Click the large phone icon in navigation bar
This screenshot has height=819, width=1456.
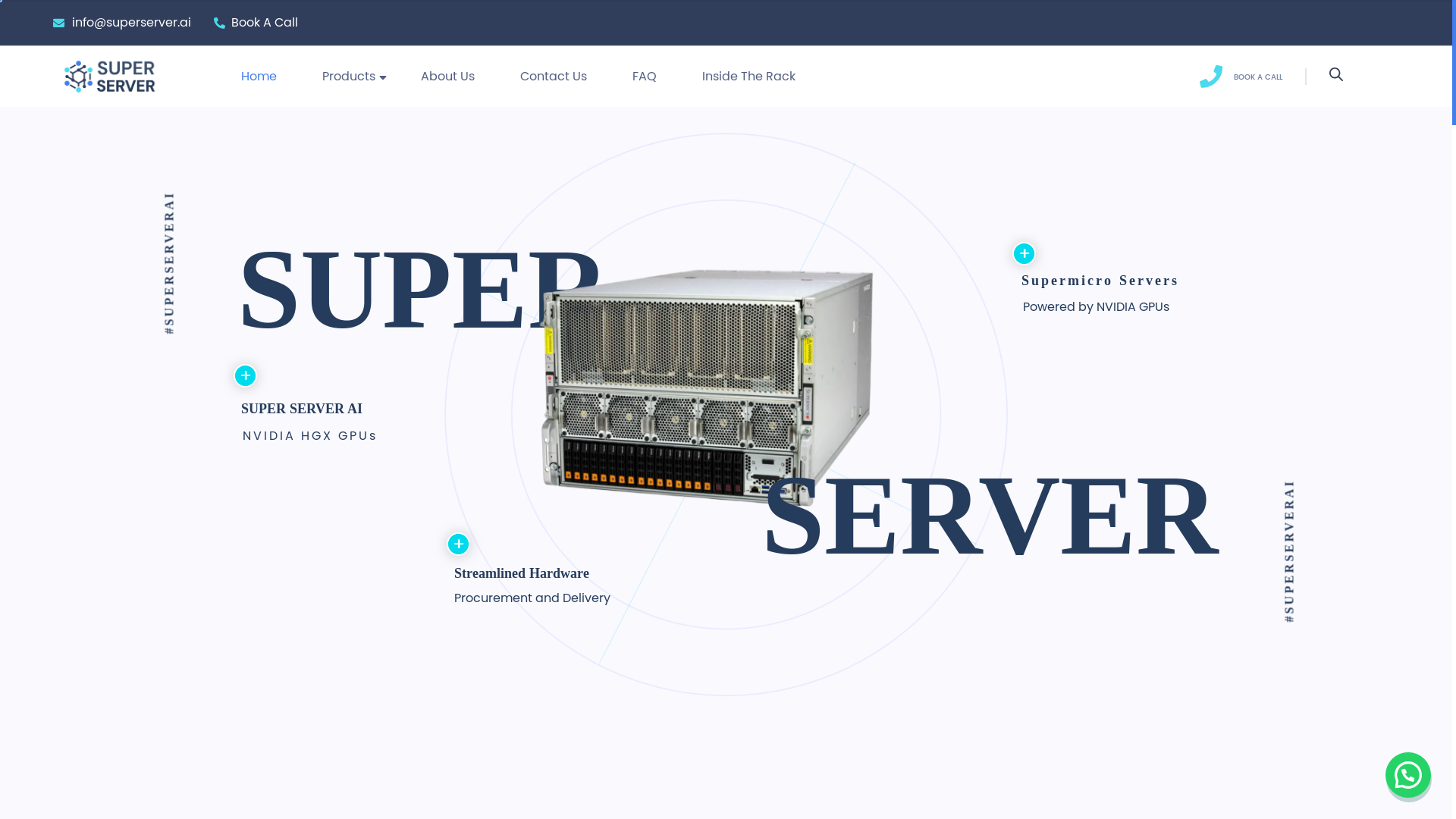pos(1211,77)
